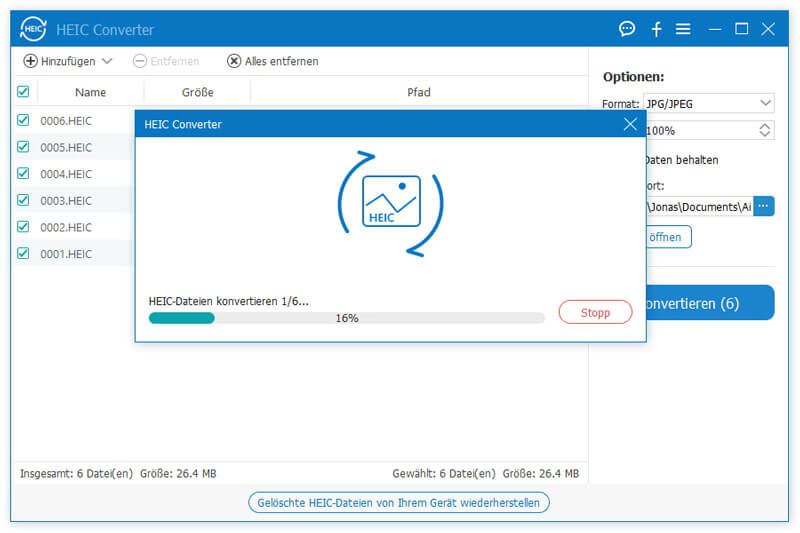The height and width of the screenshot is (533, 800).
Task: Open the hamburger menu icon
Action: coord(683,29)
